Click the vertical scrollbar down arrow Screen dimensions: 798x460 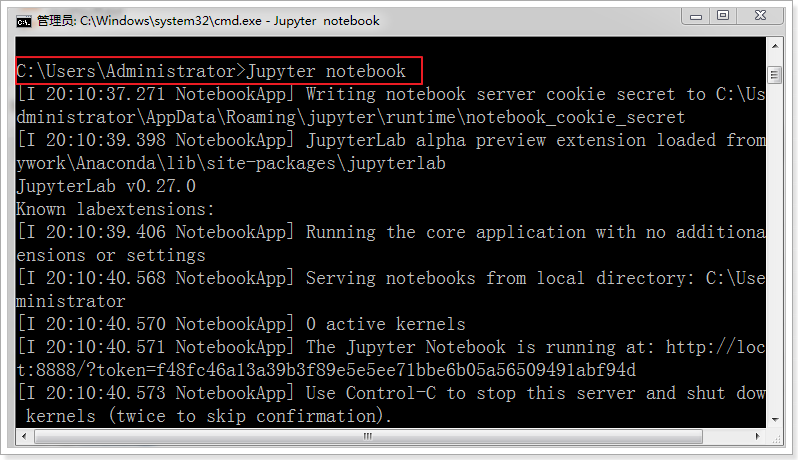tap(775, 419)
